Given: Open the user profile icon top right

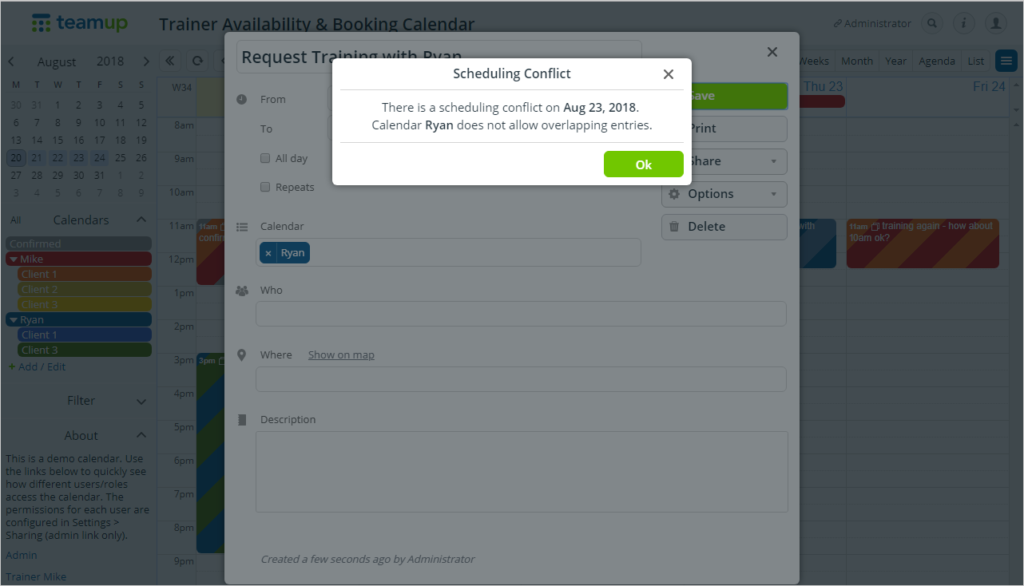Looking at the screenshot, I should (997, 22).
